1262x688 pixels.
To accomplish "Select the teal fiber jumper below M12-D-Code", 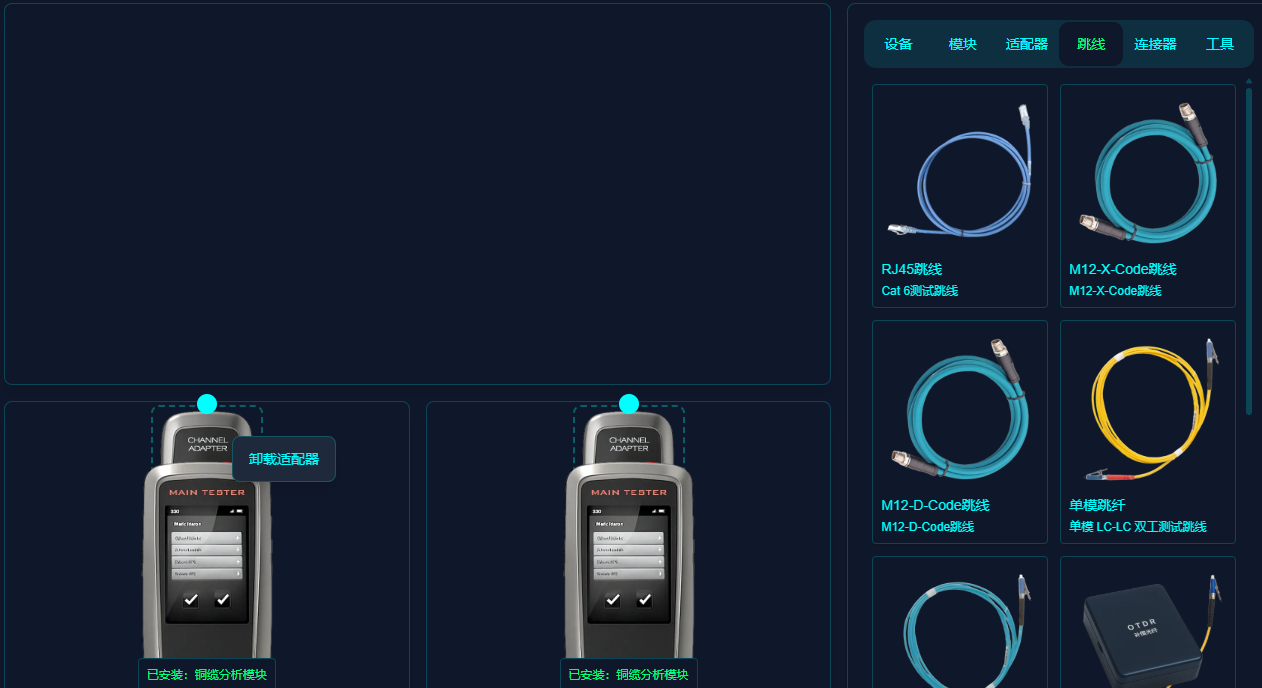I will 959,625.
